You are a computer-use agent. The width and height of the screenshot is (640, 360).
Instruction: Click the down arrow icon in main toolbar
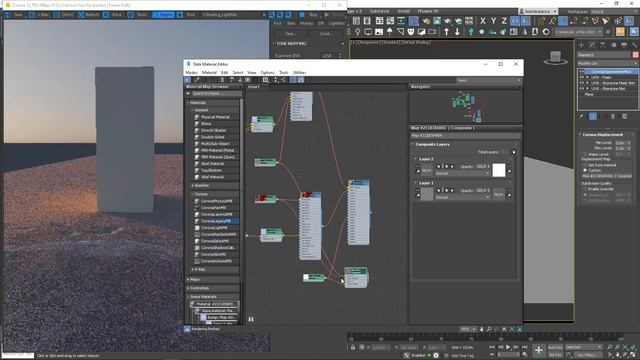(x=457, y=32)
